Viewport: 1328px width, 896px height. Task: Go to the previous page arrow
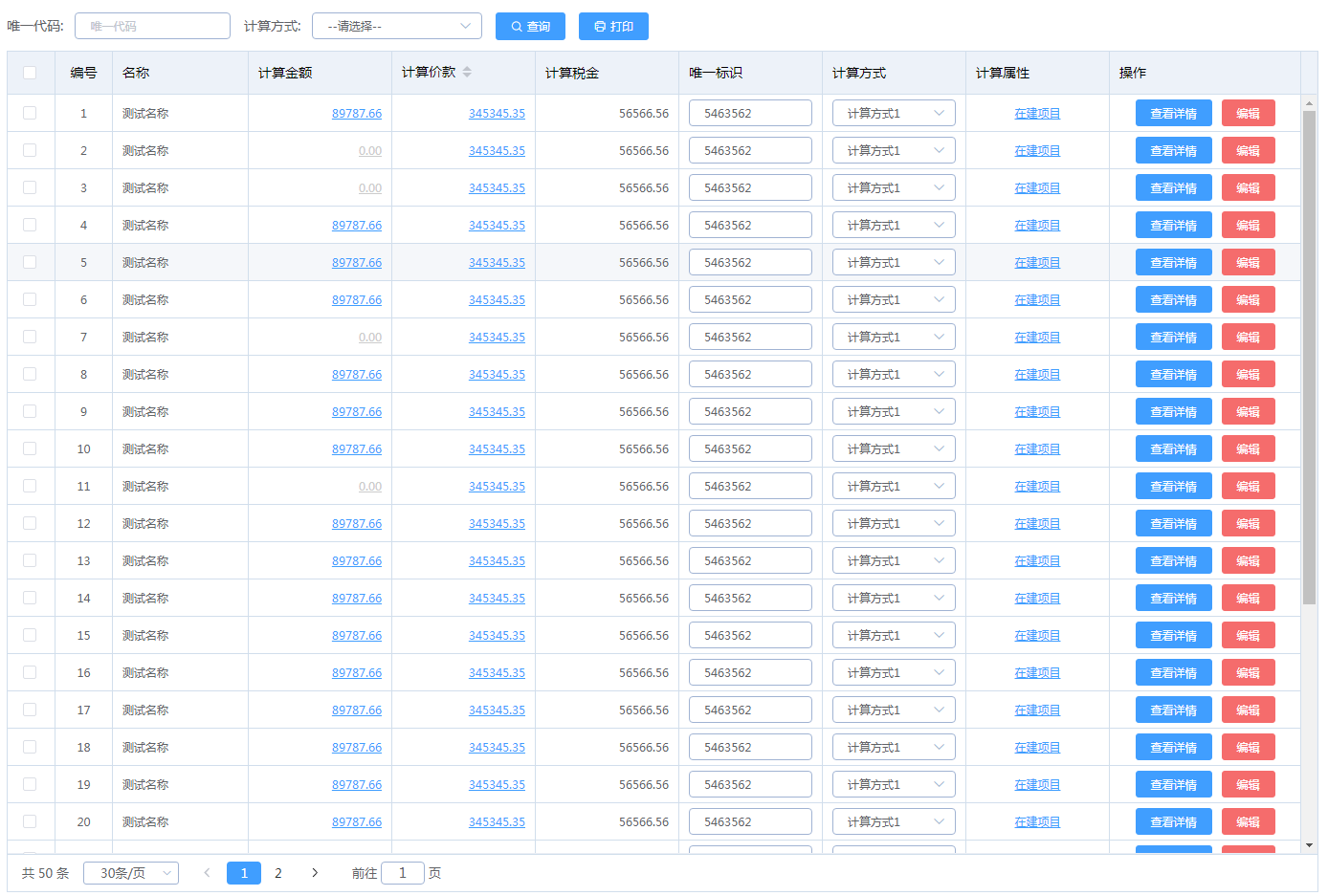coord(207,873)
